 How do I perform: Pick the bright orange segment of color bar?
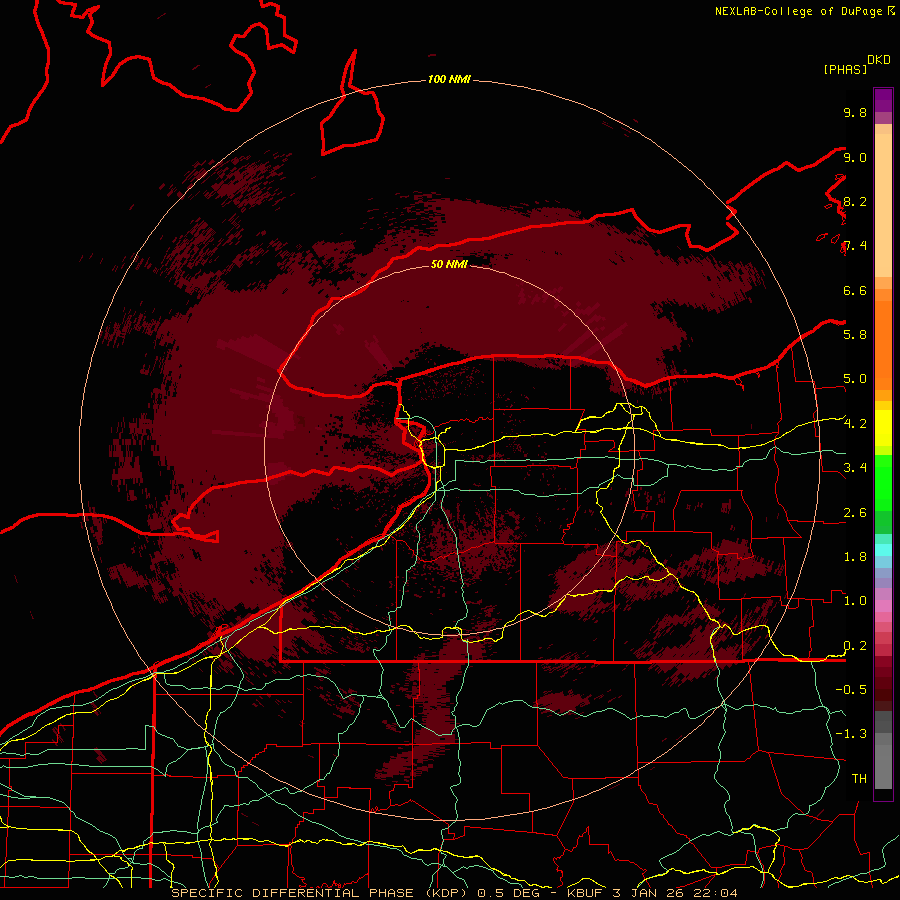pyautogui.click(x=883, y=346)
